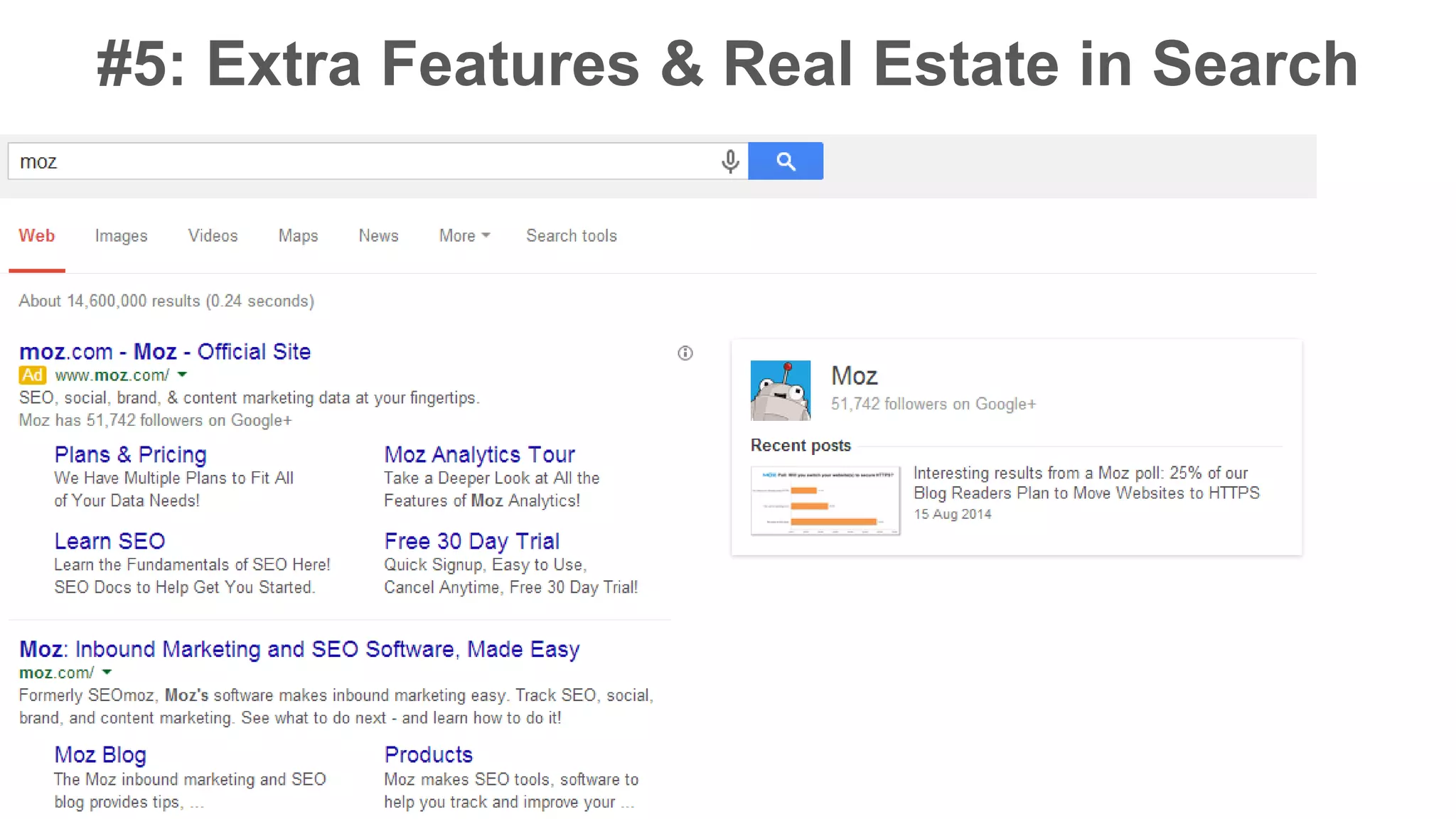This screenshot has width=1456, height=819.
Task: Switch to the Images tab
Action: [x=121, y=236]
